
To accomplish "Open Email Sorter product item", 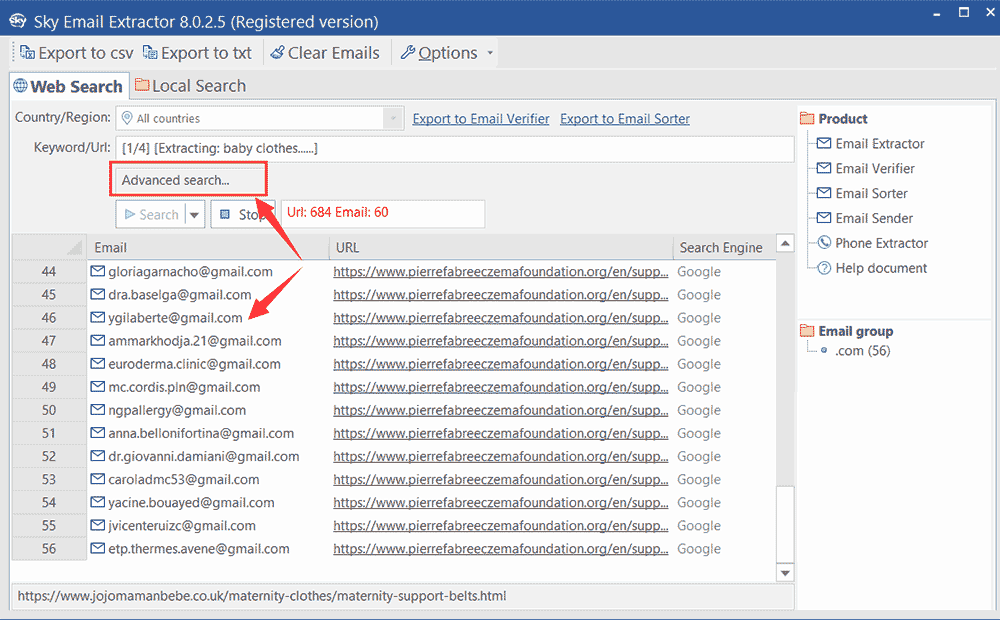I will (x=862, y=193).
